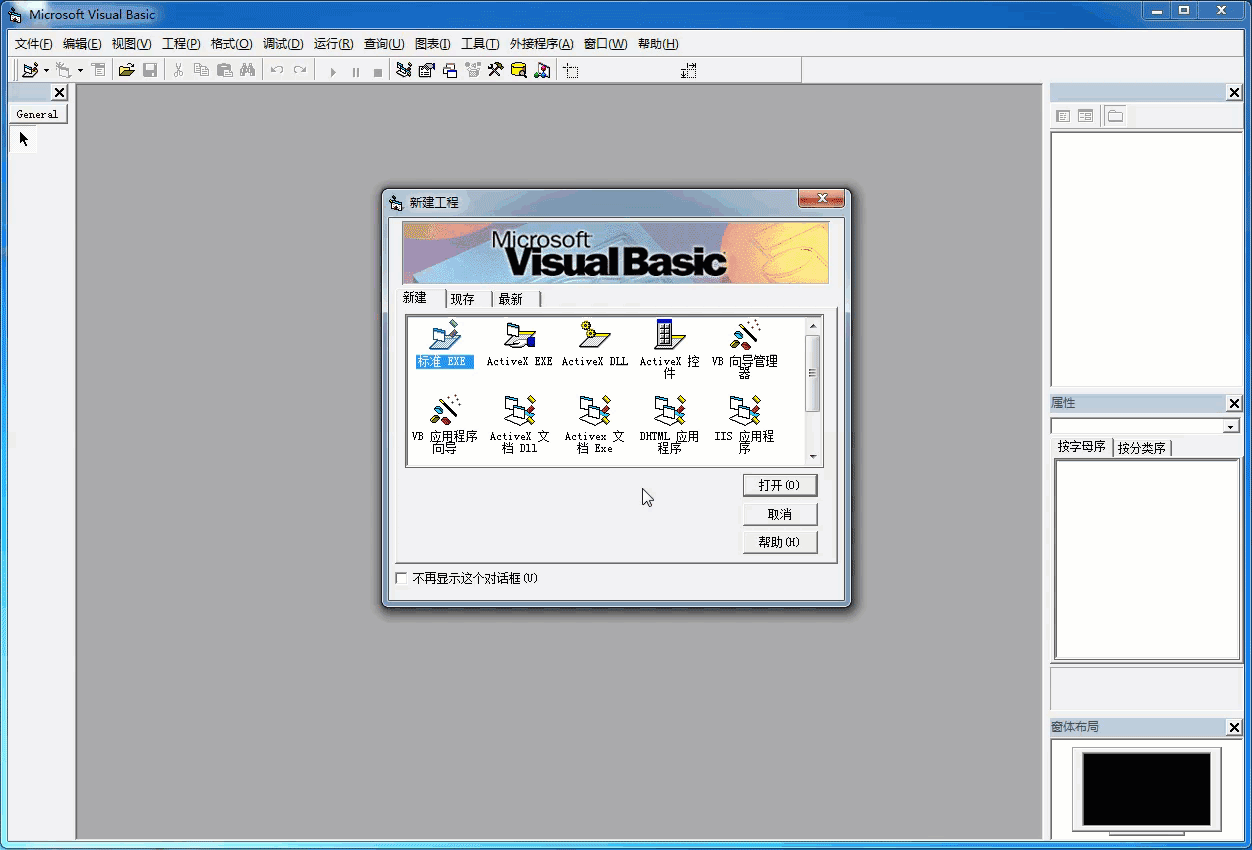This screenshot has width=1252, height=850.
Task: Enable 不再显示这个对话框 checkbox
Action: tap(402, 578)
